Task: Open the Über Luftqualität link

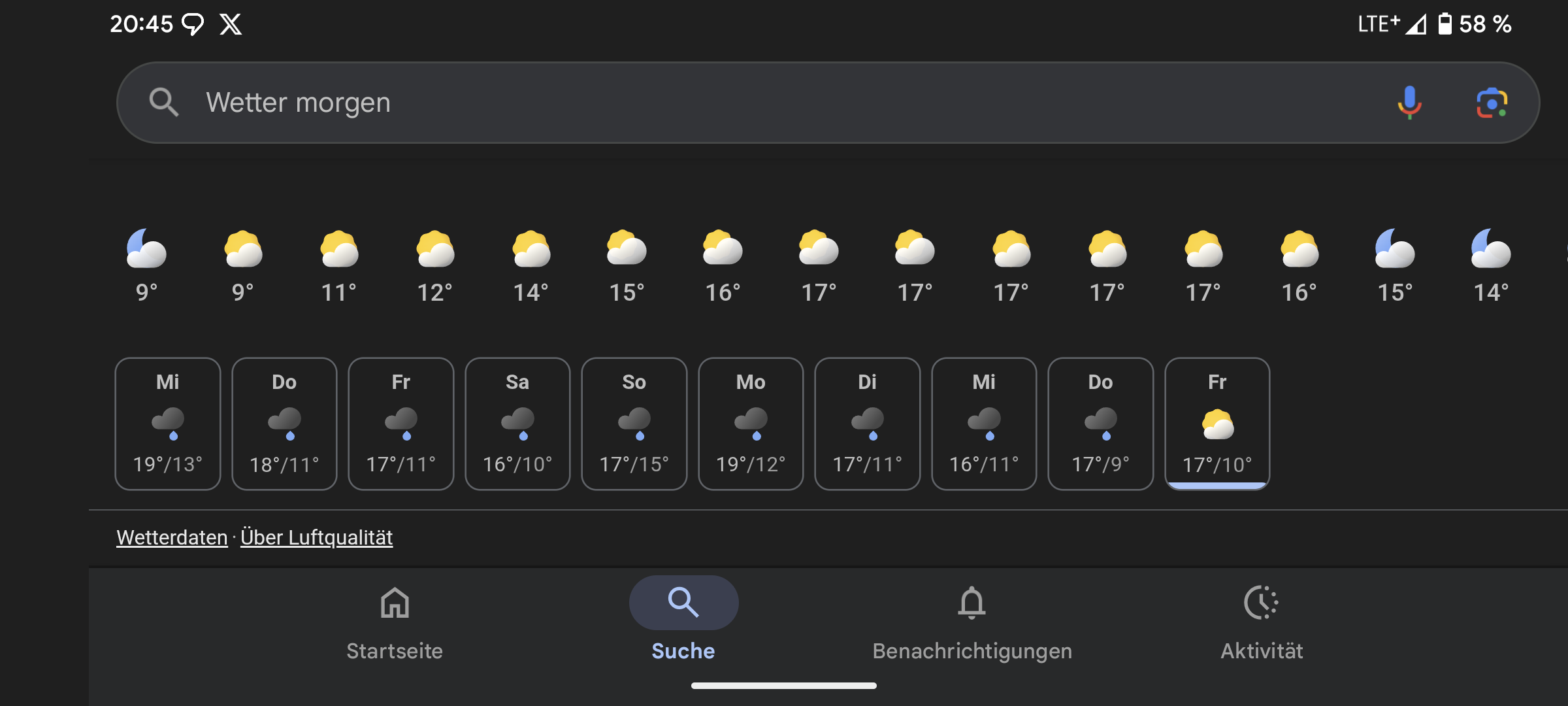Action: pyautogui.click(x=316, y=537)
